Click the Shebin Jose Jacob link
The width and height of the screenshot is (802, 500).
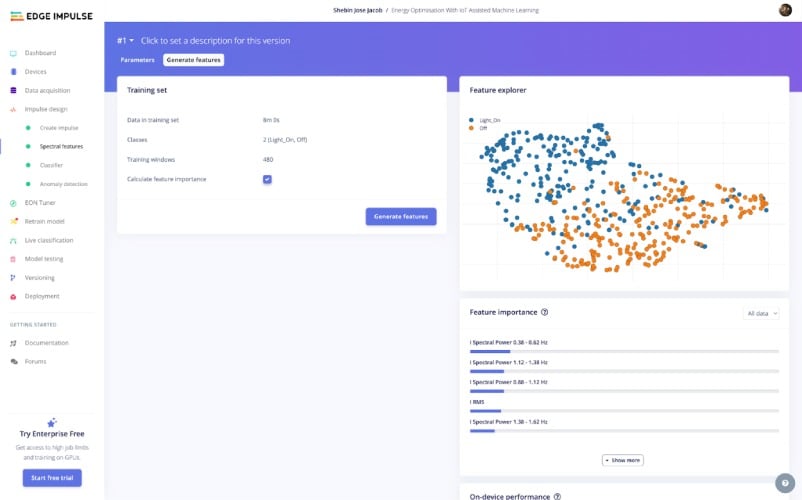click(358, 10)
